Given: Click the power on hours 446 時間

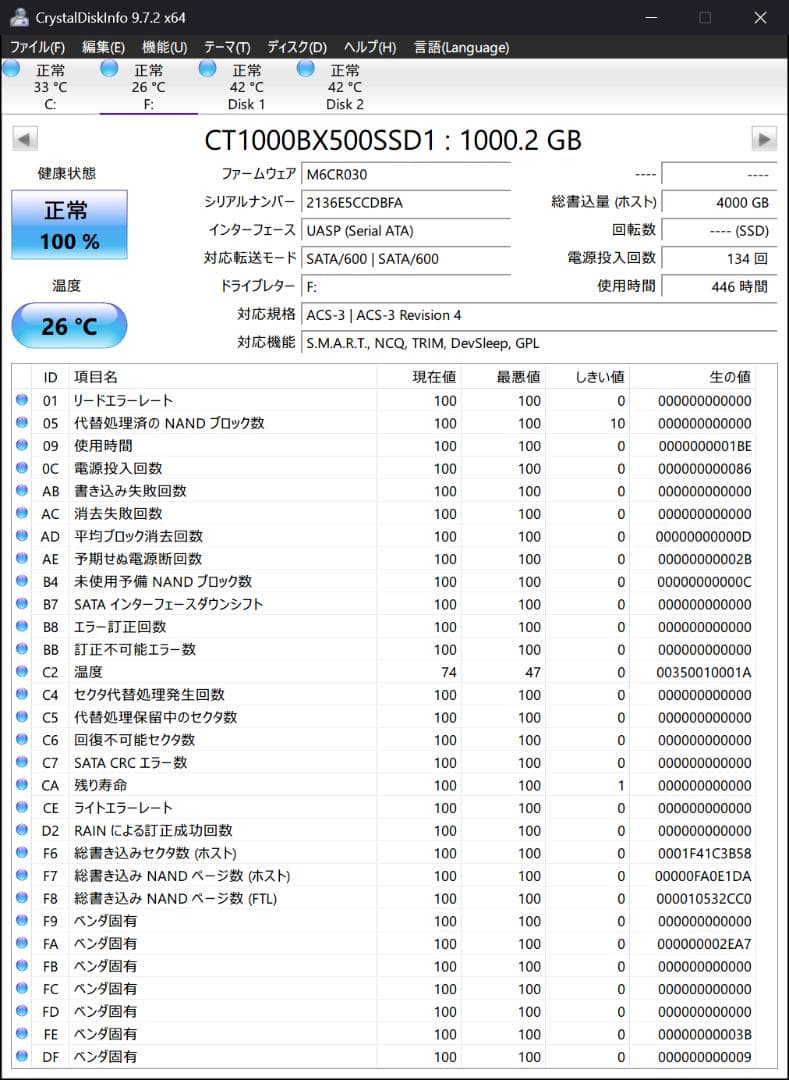Looking at the screenshot, I should pyautogui.click(x=719, y=287).
